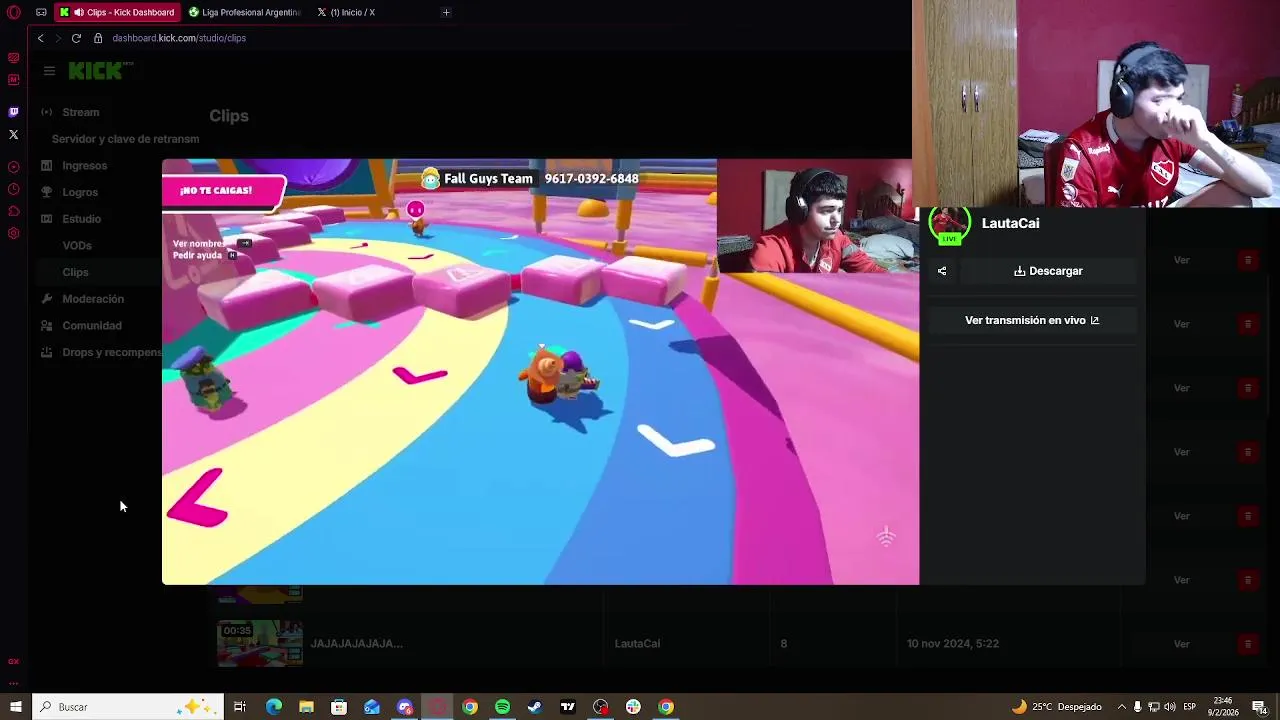Open the player icon in Opera sidebar
This screenshot has width=1280, height=720.
tap(13, 167)
